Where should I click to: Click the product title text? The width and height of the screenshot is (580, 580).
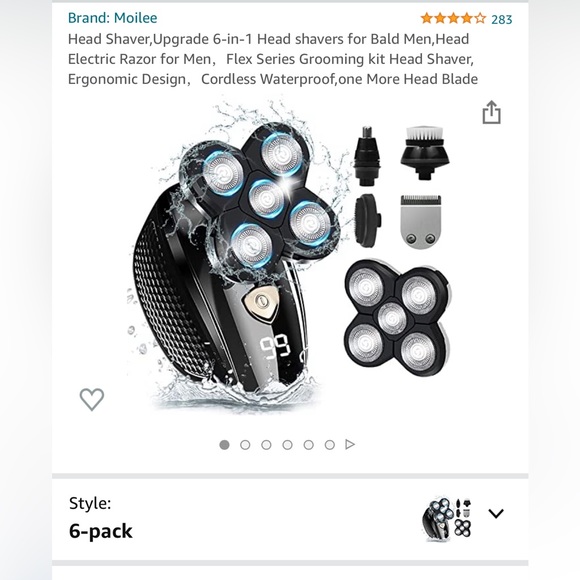pyautogui.click(x=273, y=59)
